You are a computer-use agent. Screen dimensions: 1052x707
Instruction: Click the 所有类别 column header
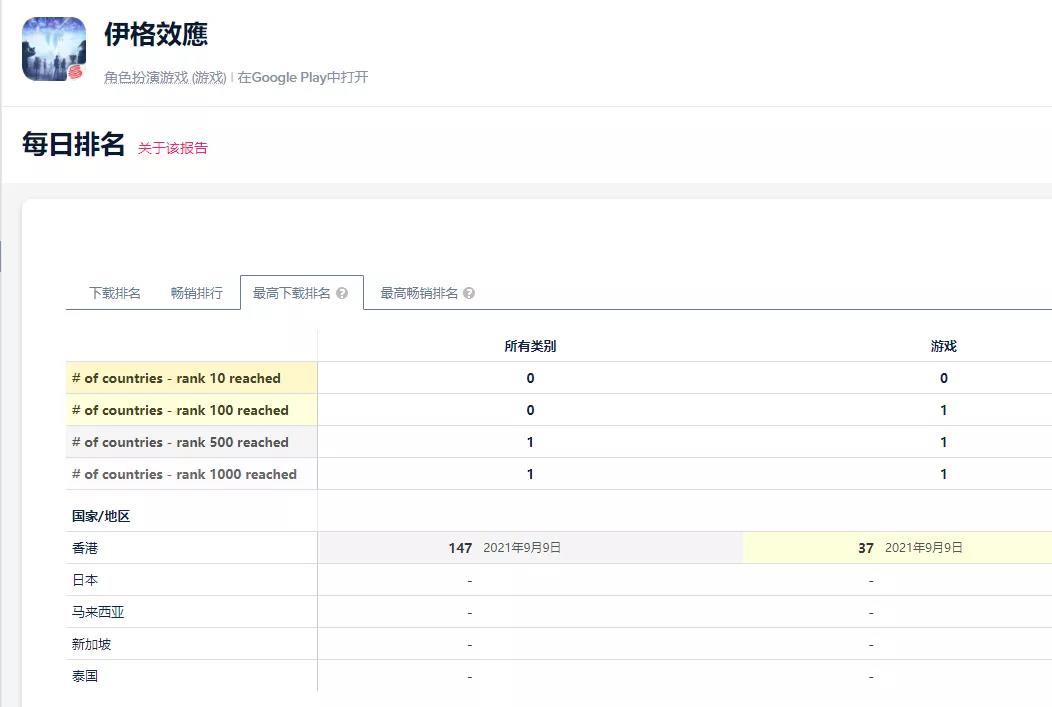point(530,345)
